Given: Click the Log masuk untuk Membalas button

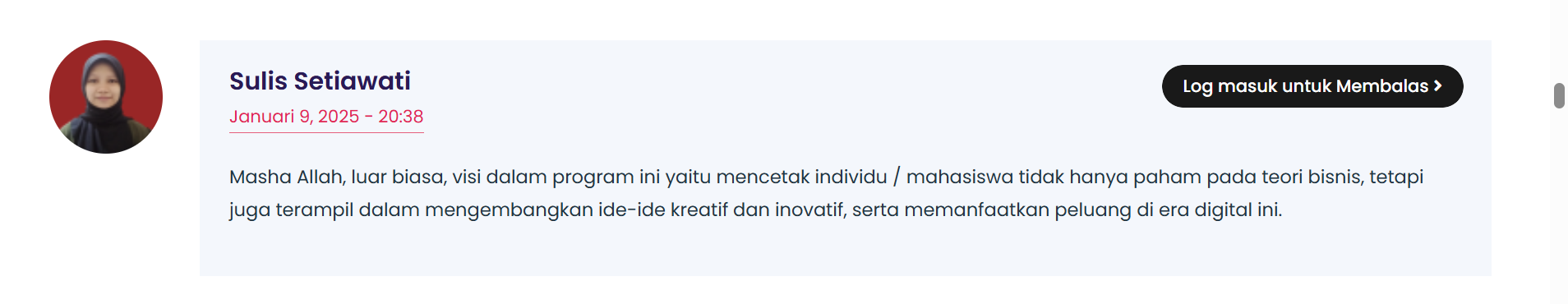Looking at the screenshot, I should 1312,86.
